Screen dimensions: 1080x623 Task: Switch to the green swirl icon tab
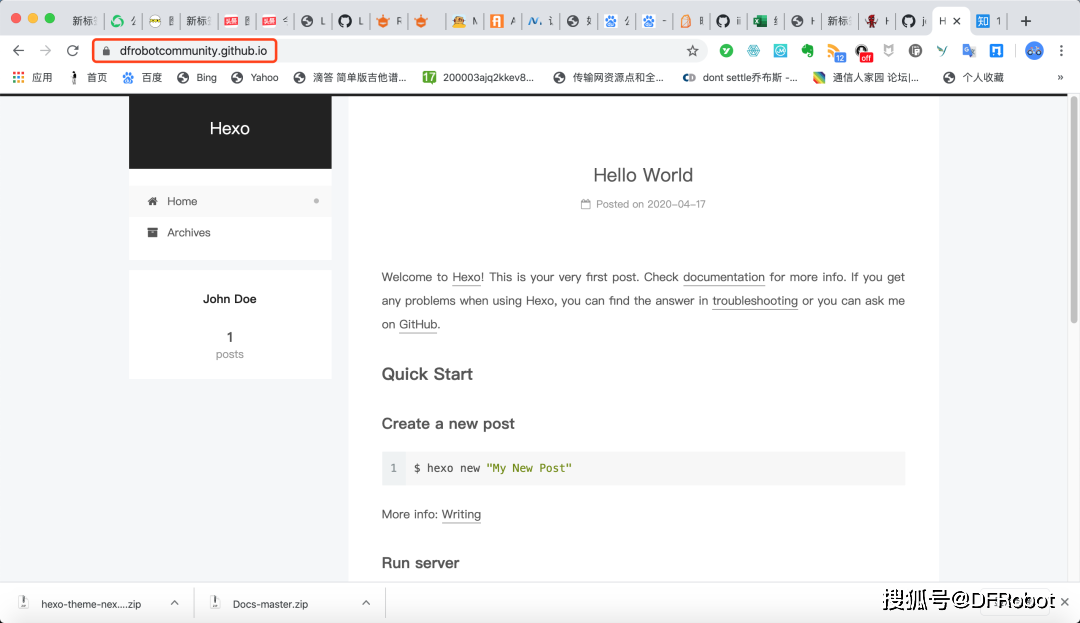coord(123,21)
